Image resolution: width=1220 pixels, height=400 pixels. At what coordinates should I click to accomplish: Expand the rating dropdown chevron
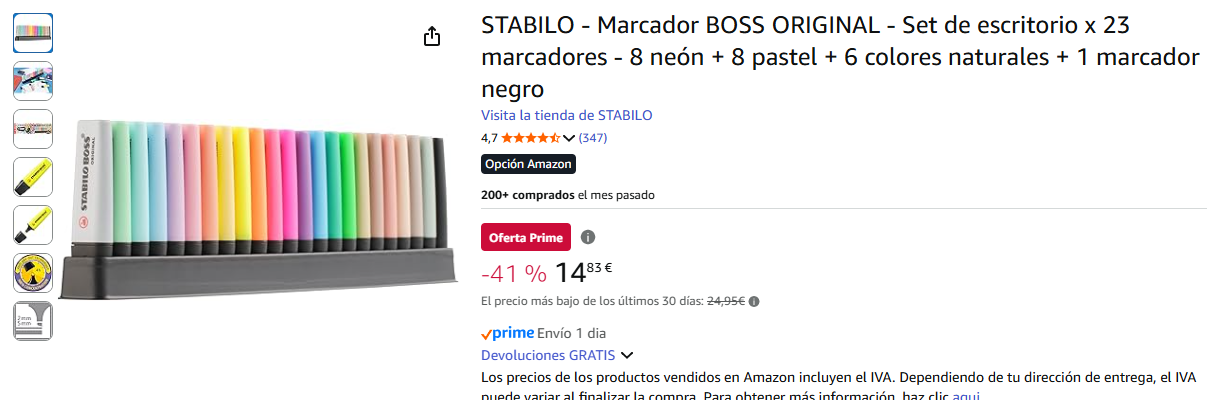click(x=569, y=138)
